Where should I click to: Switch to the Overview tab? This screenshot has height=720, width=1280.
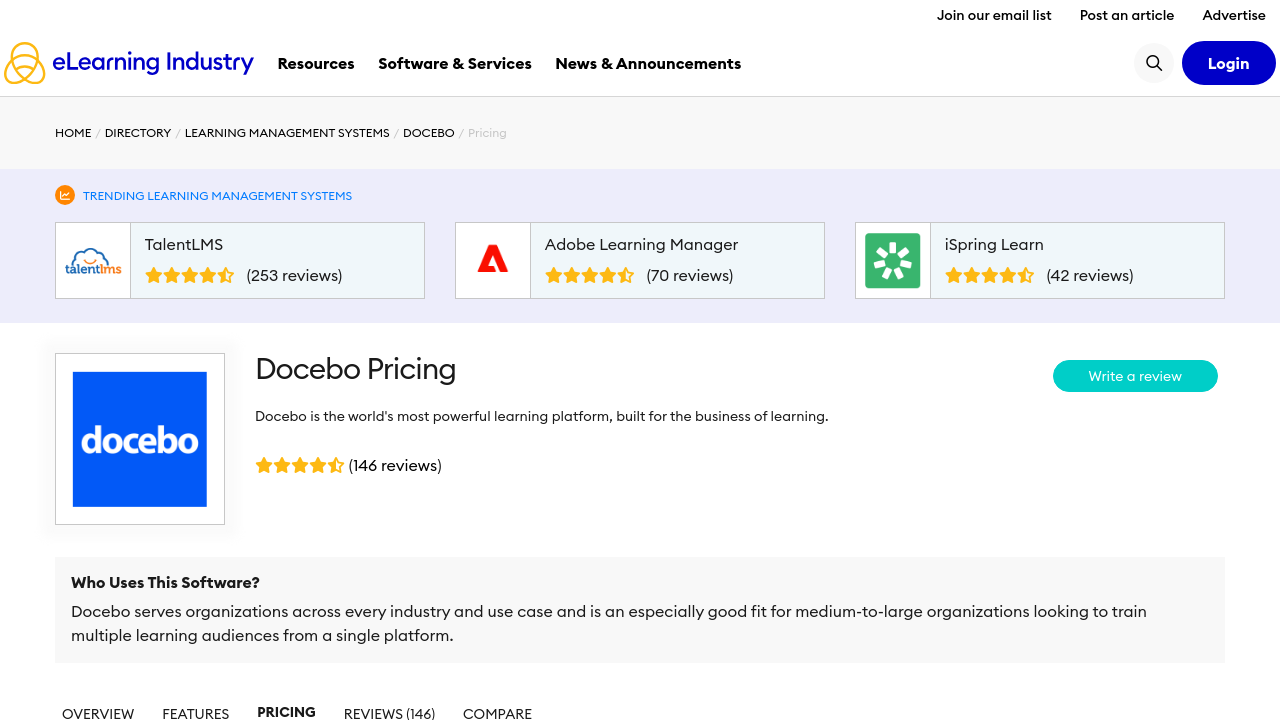(x=98, y=713)
